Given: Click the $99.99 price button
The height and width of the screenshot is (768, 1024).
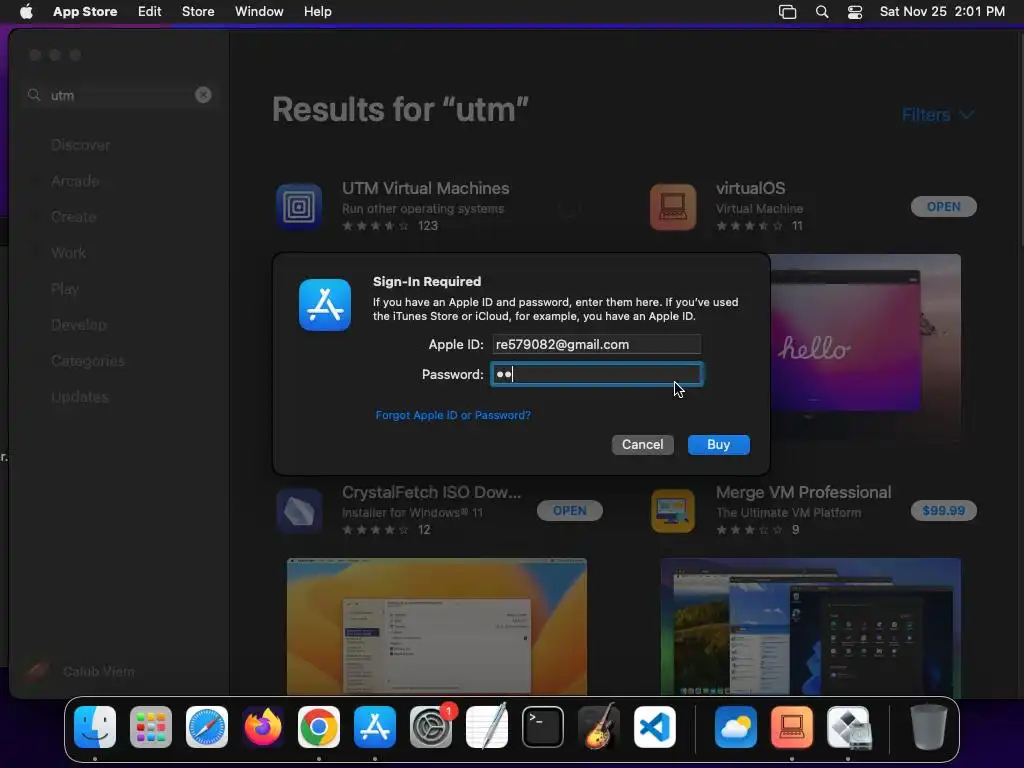Looking at the screenshot, I should point(944,511).
